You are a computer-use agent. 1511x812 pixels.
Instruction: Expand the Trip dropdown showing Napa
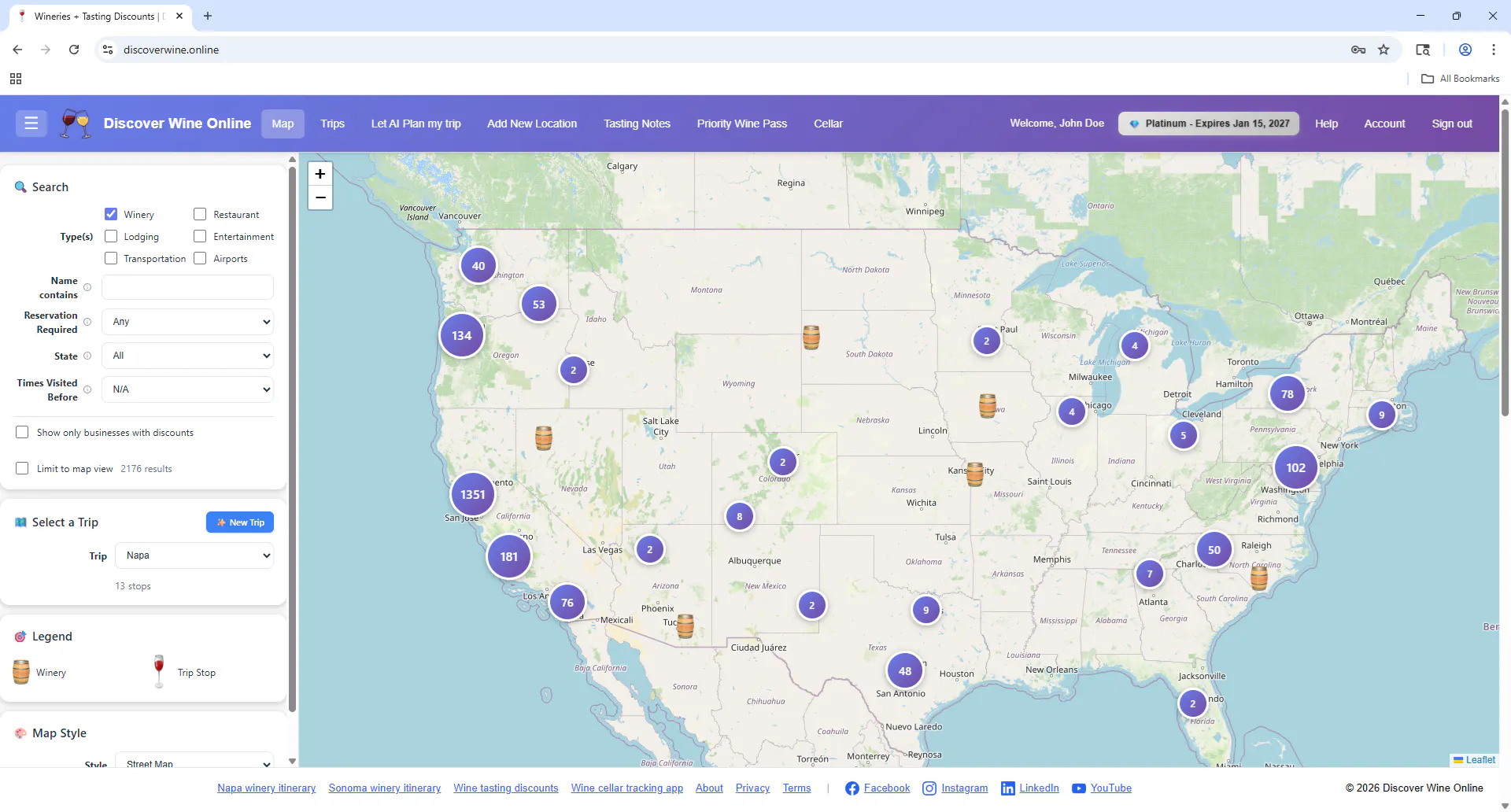[194, 555]
